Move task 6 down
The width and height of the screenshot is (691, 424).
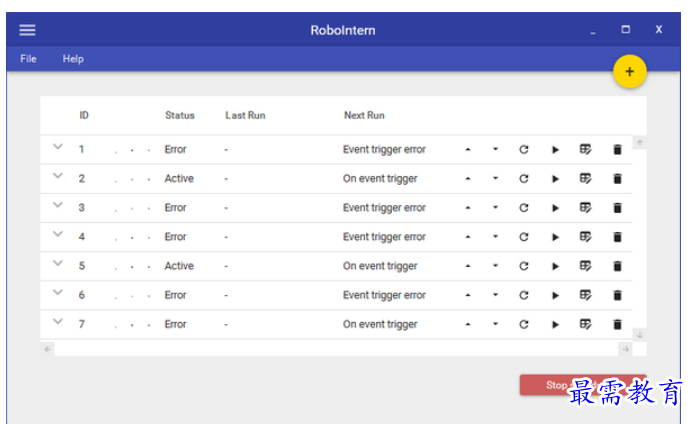(x=495, y=295)
